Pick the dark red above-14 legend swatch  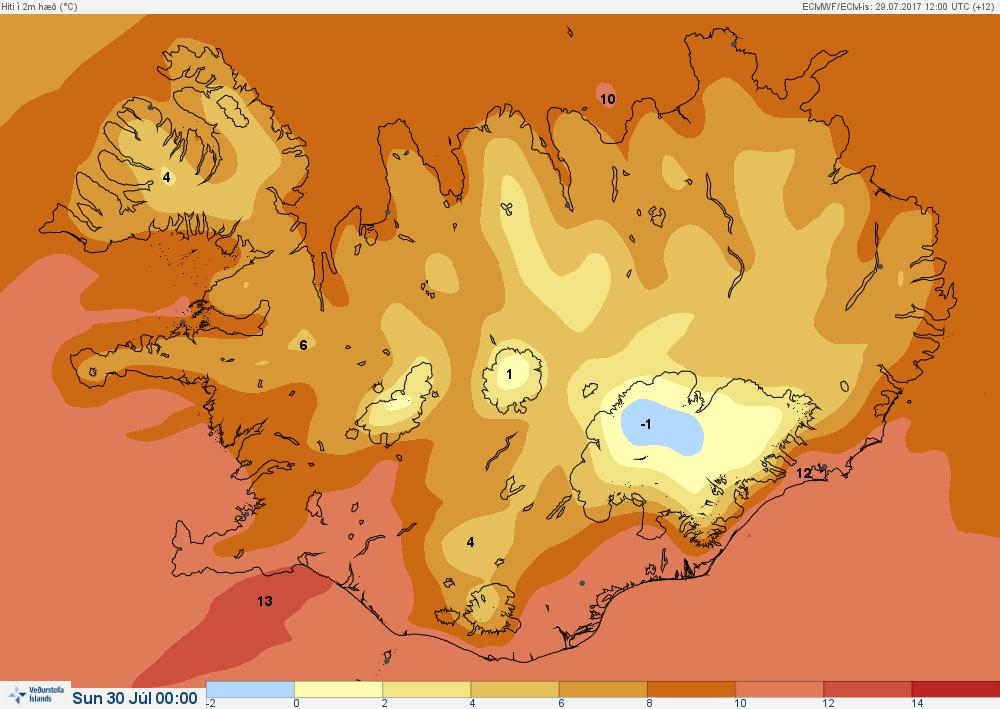click(955, 689)
